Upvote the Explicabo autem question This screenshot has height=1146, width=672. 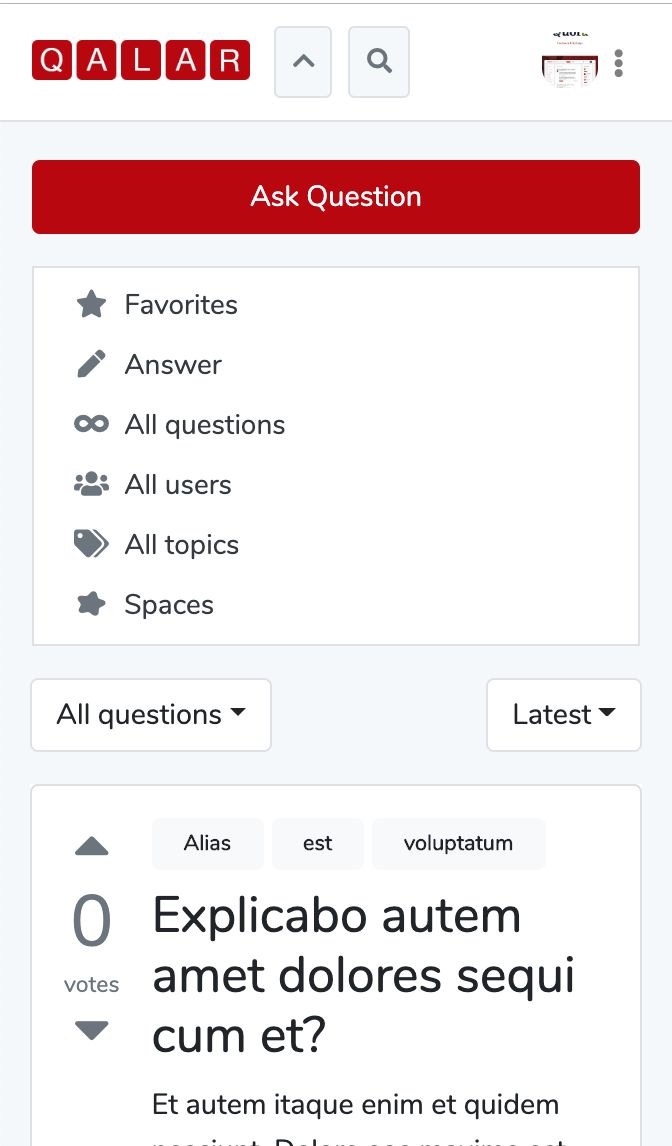(92, 847)
